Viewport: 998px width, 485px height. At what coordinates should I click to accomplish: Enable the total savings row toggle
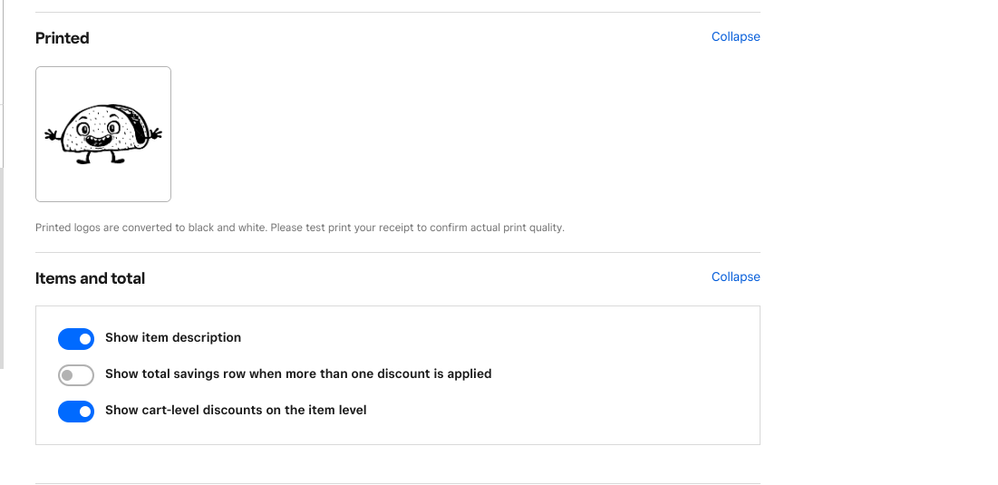[x=76, y=375]
